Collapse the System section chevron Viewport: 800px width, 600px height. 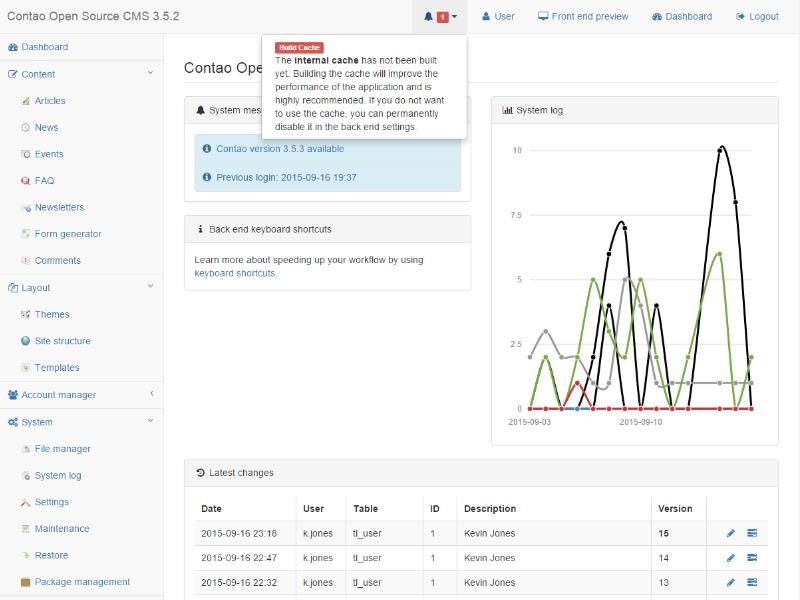pyautogui.click(x=151, y=421)
